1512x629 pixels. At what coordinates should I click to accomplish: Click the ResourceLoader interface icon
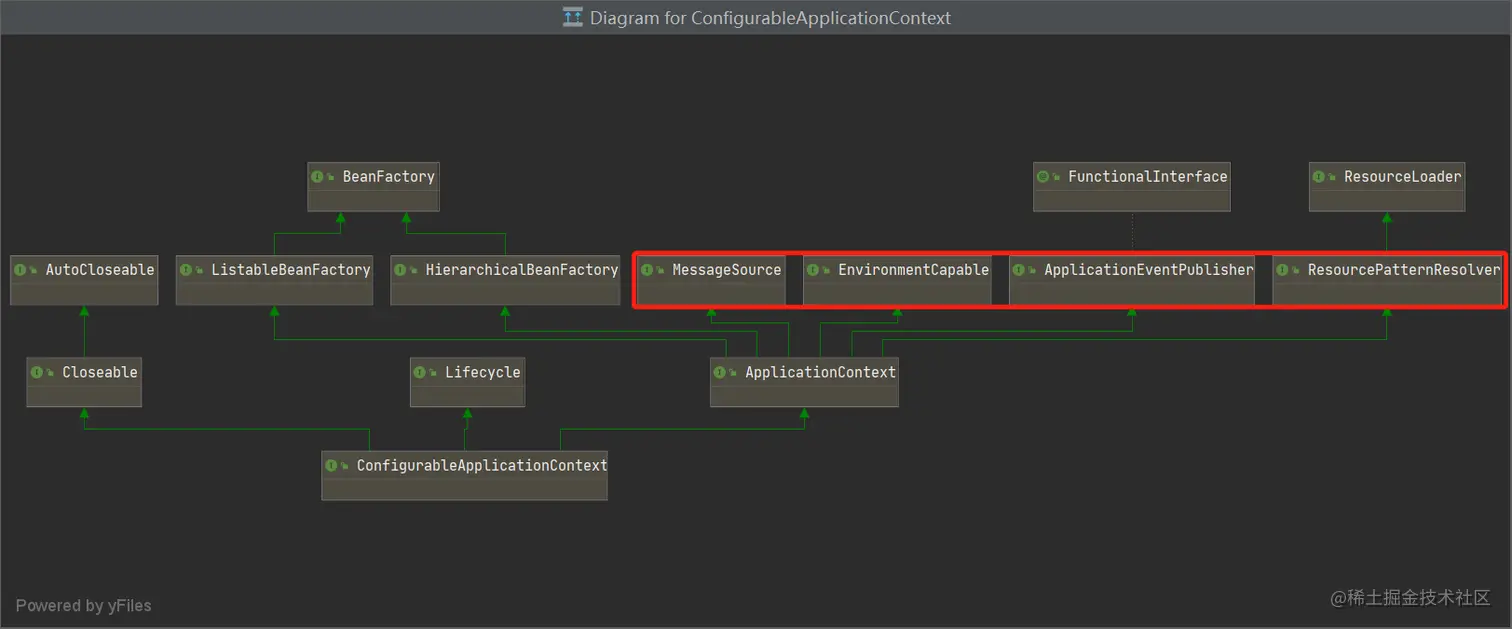click(1319, 177)
